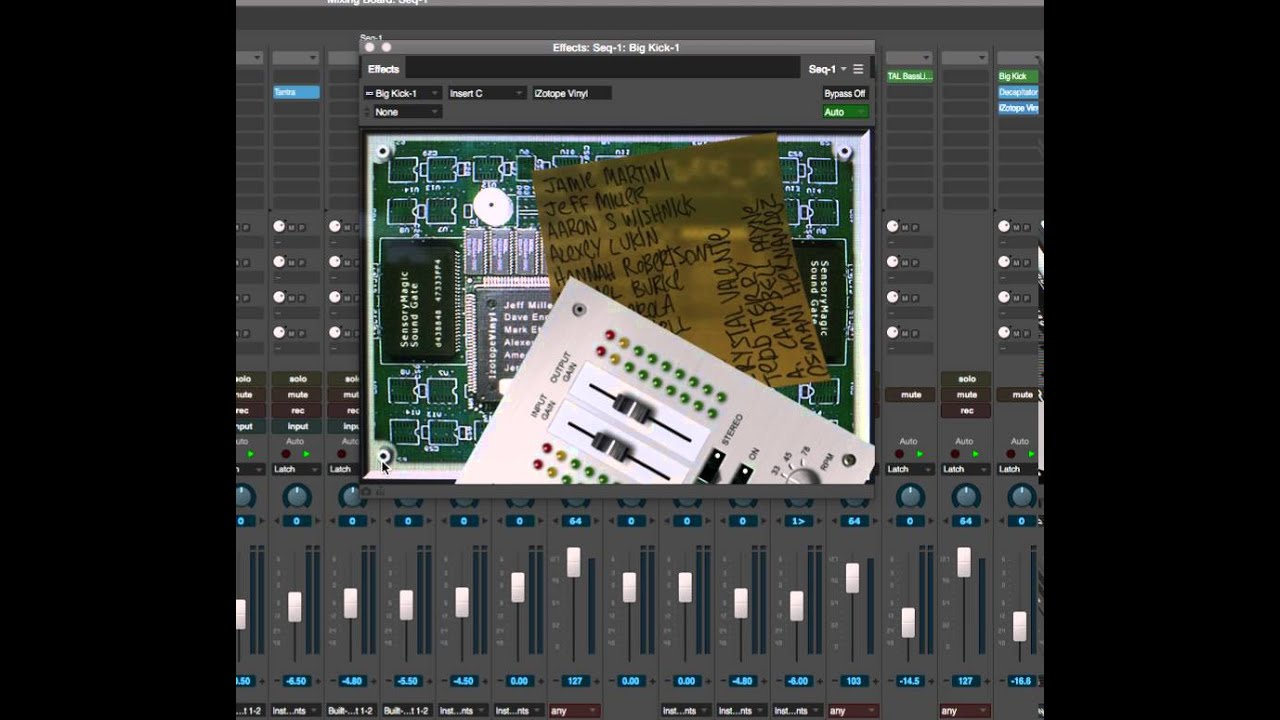Record-enable the -6.50 channel strip
Screen dimensions: 1280x720
297,410
